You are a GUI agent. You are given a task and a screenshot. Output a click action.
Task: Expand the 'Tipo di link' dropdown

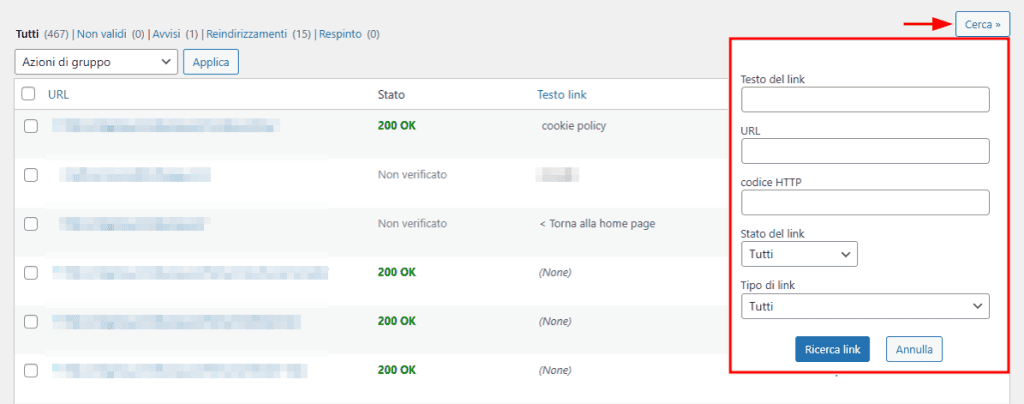tap(865, 306)
